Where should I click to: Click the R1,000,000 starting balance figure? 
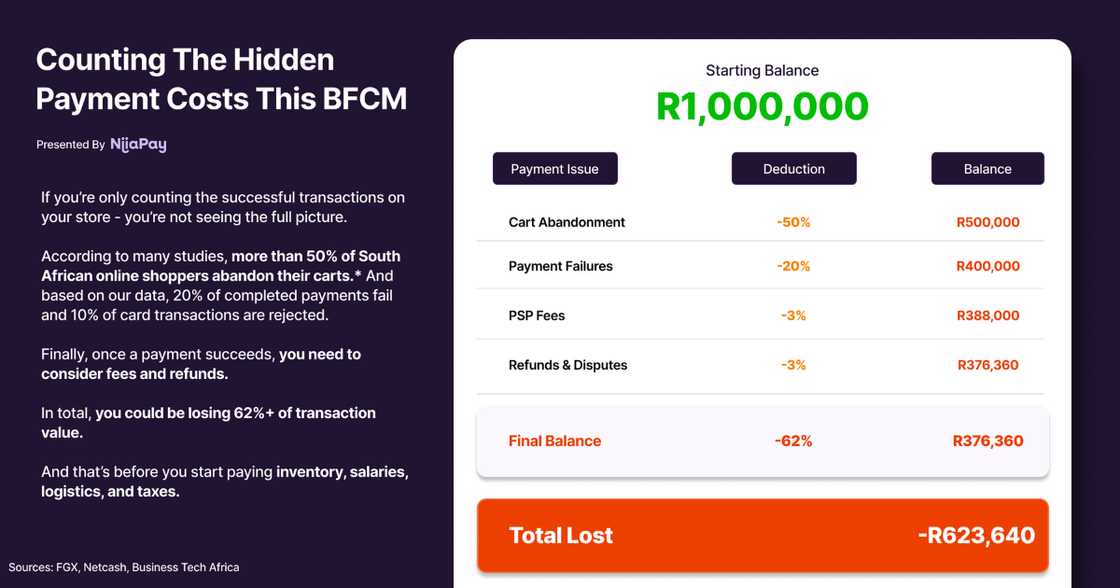[x=762, y=105]
